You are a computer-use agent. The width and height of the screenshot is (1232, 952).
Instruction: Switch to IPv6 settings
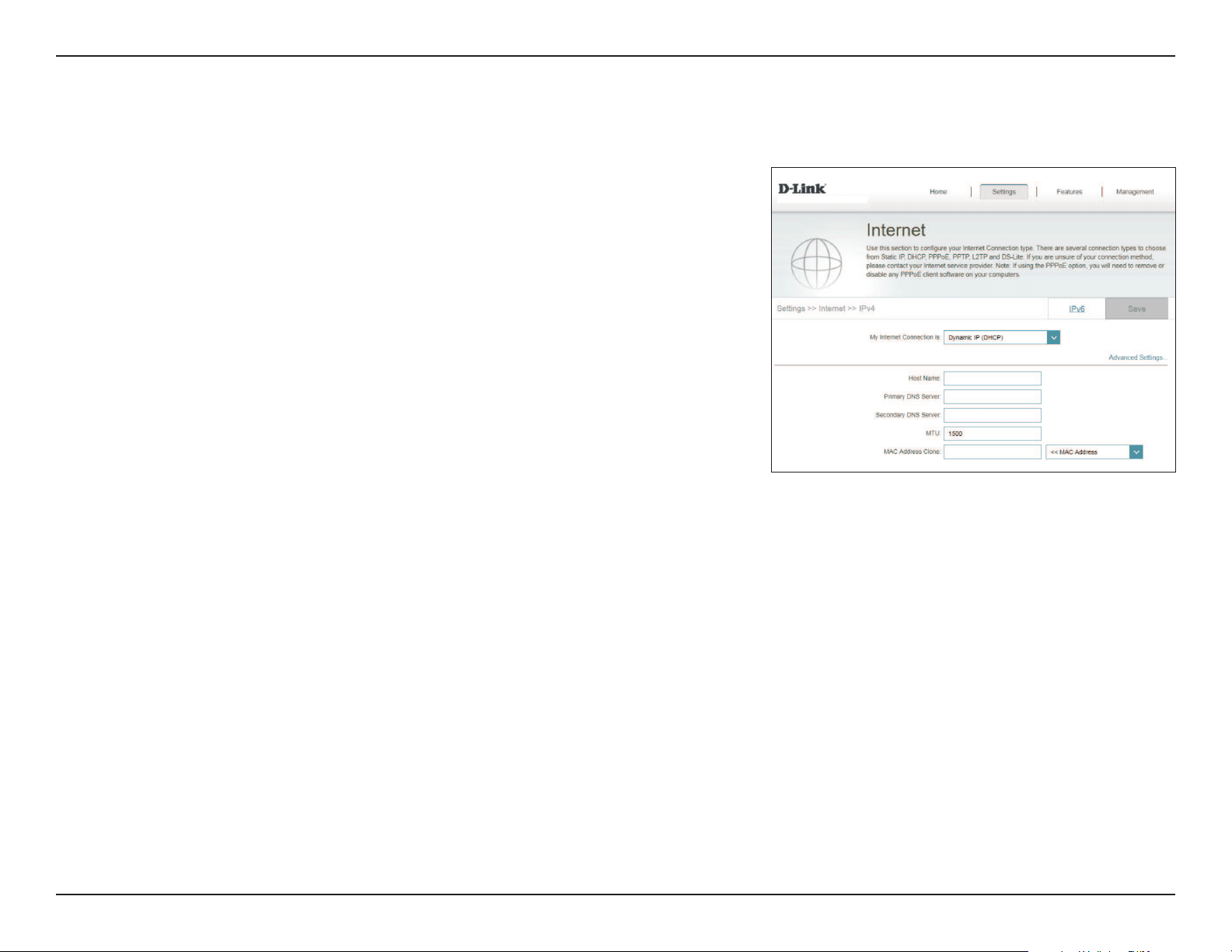click(x=1077, y=309)
